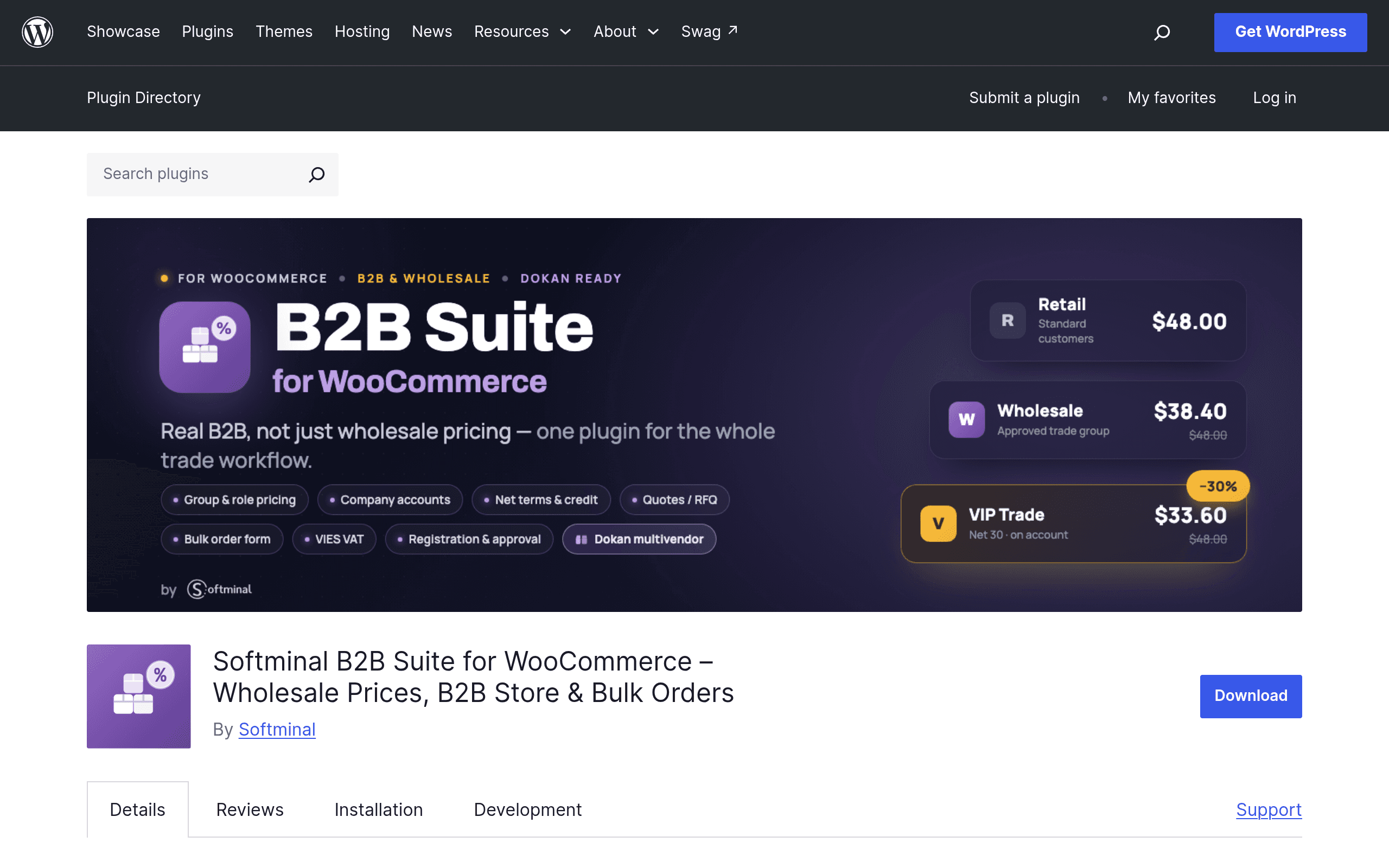Open Themes in the top menu
The width and height of the screenshot is (1389, 868).
(x=284, y=31)
